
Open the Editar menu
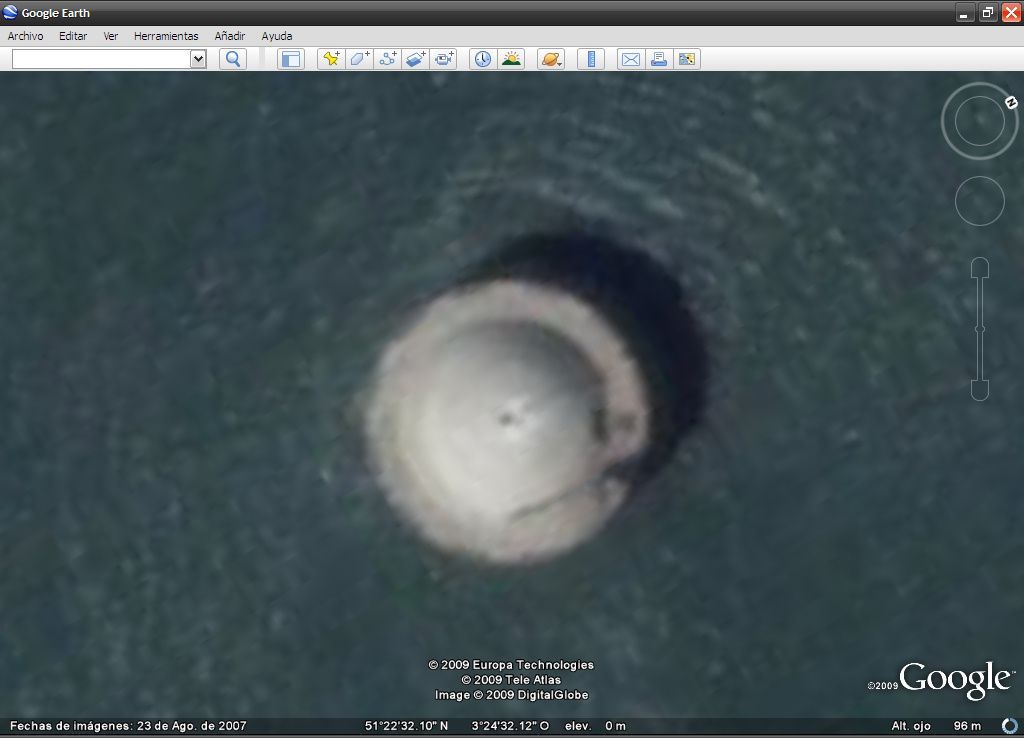pyautogui.click(x=73, y=37)
